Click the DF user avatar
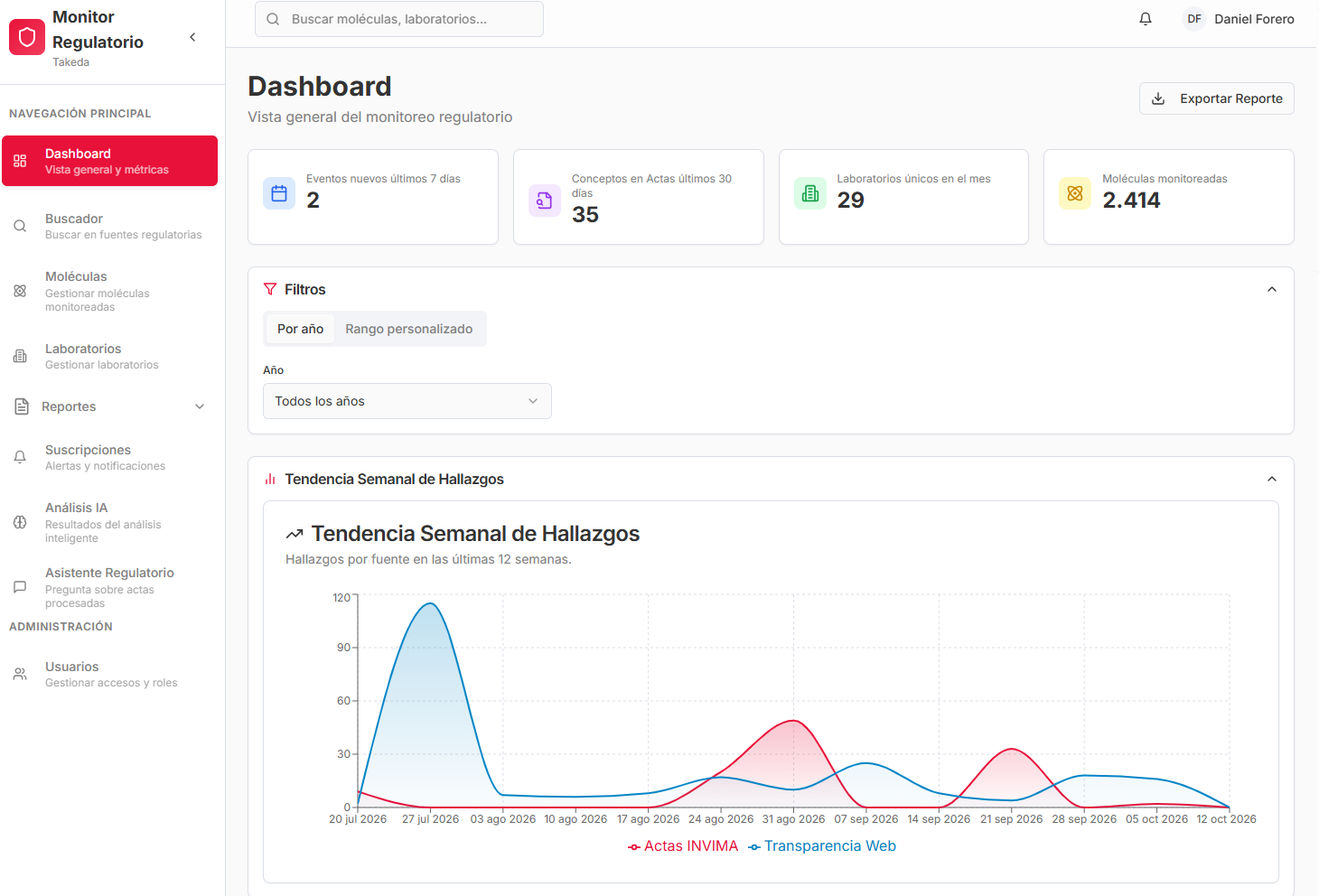1319x896 pixels. (x=1194, y=19)
